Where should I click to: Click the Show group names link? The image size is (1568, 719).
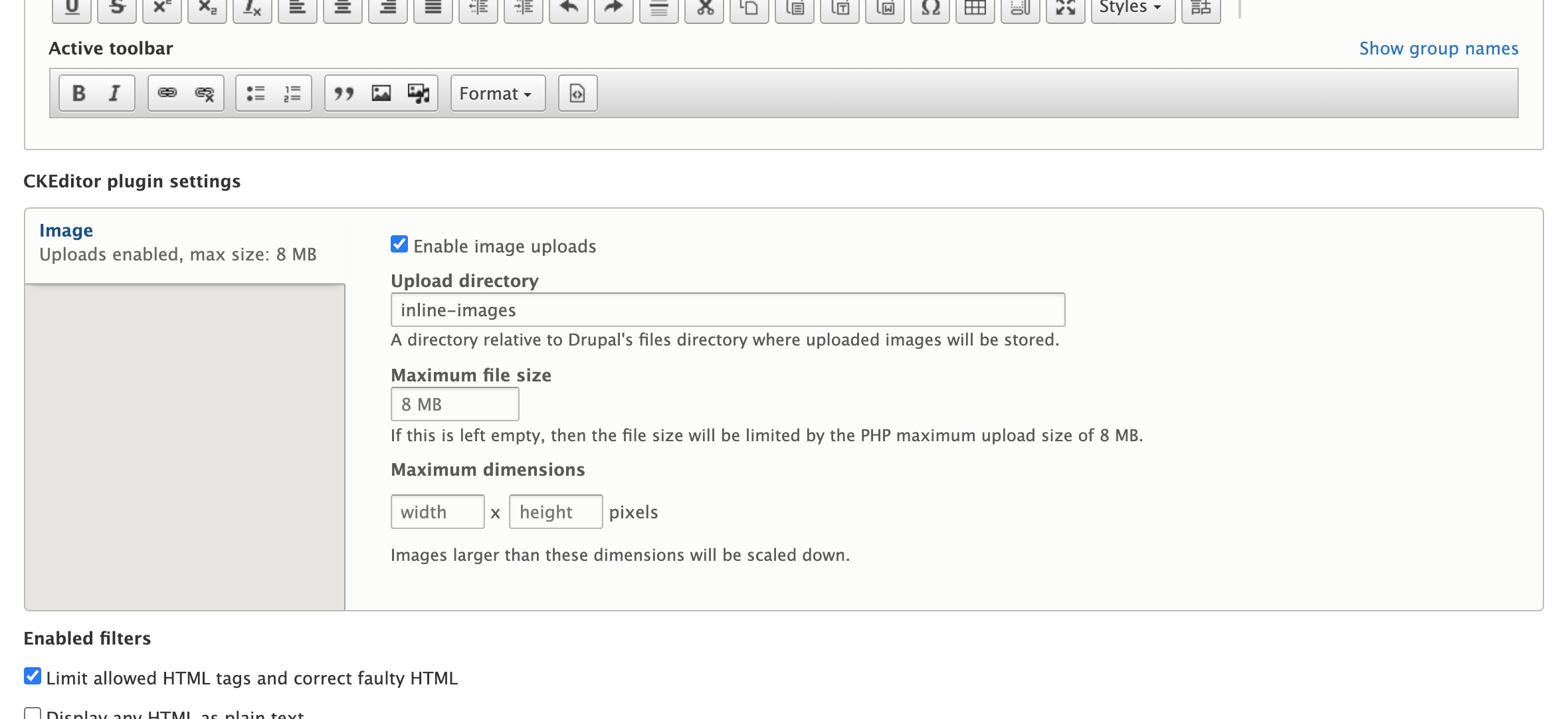1438,48
